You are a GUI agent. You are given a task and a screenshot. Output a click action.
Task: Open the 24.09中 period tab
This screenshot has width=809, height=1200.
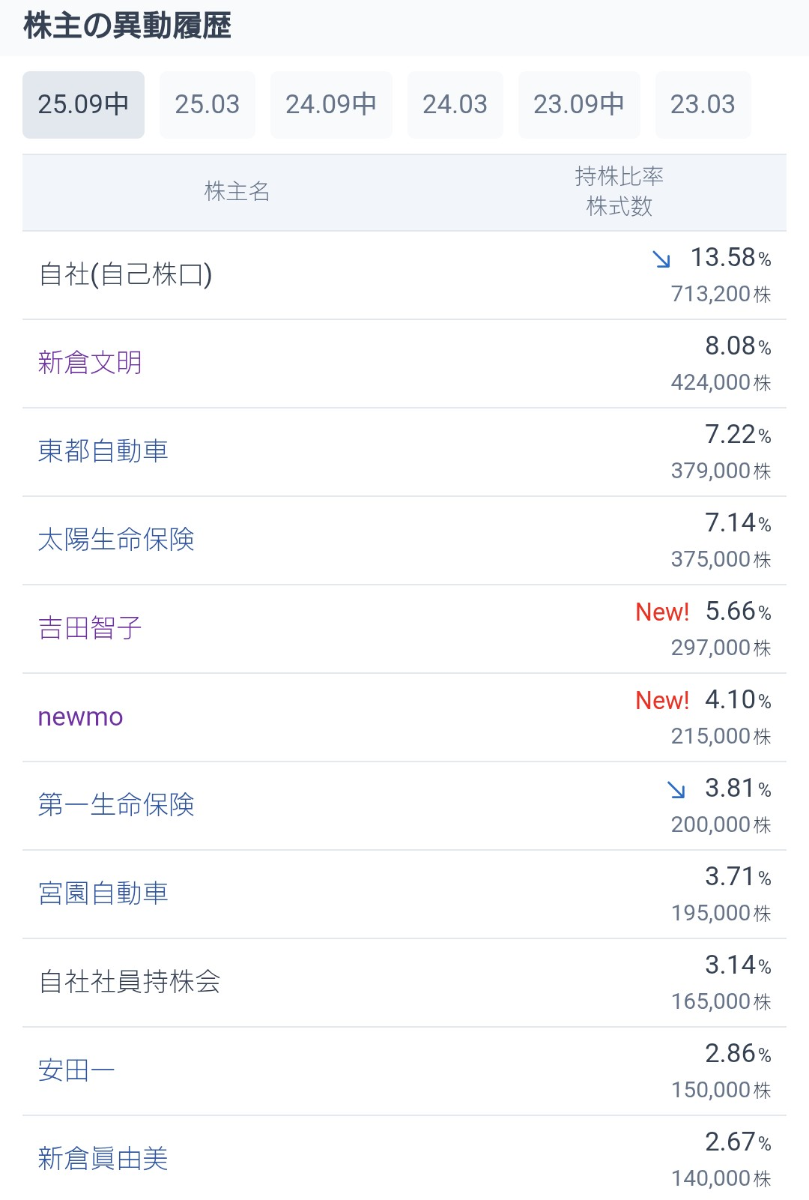click(x=331, y=105)
